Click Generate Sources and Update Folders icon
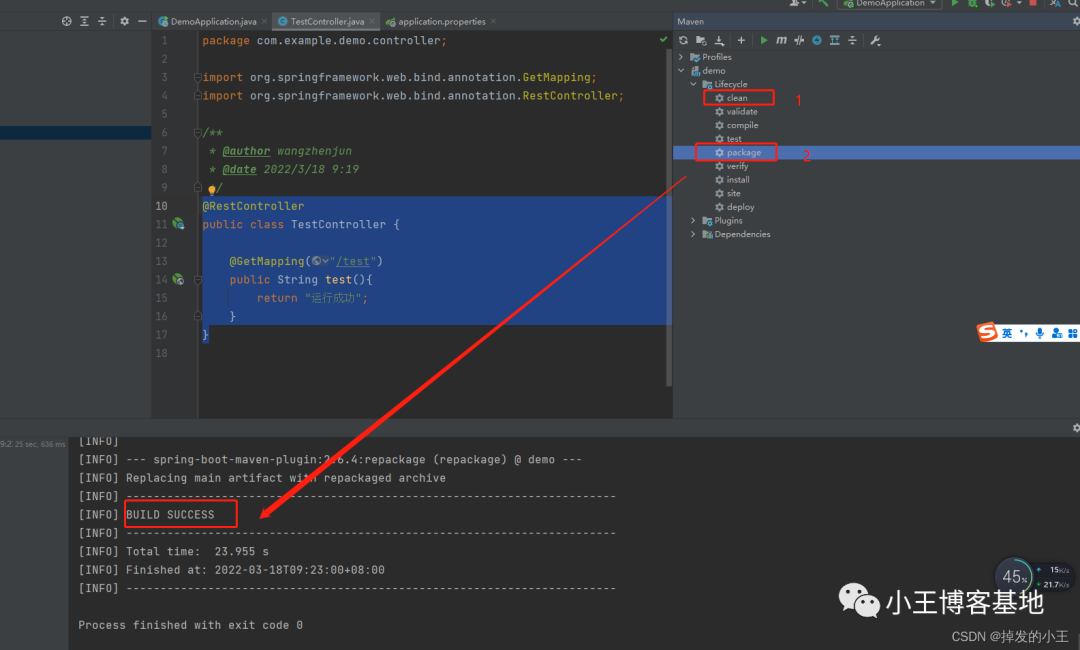Screen dimensions: 1080x650 (701, 41)
